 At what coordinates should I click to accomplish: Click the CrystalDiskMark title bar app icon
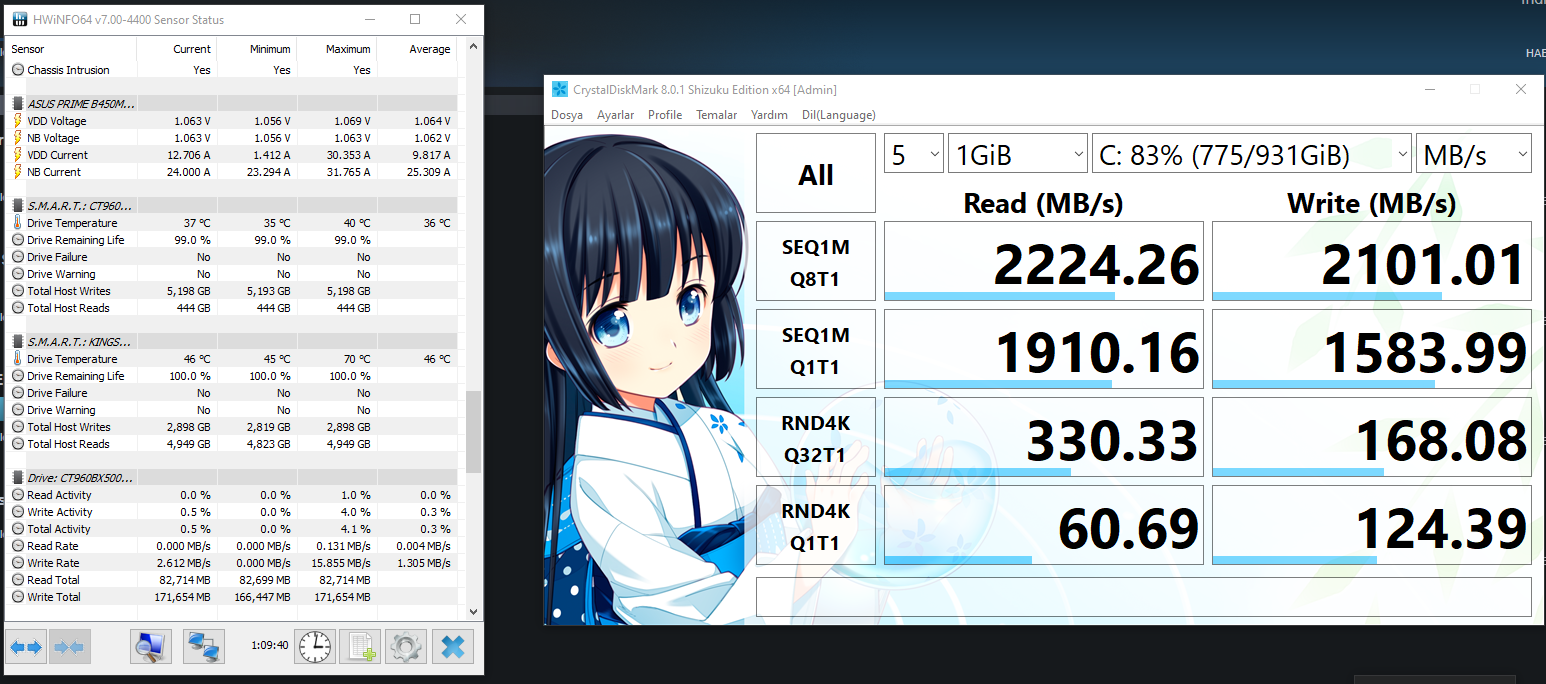(x=560, y=89)
